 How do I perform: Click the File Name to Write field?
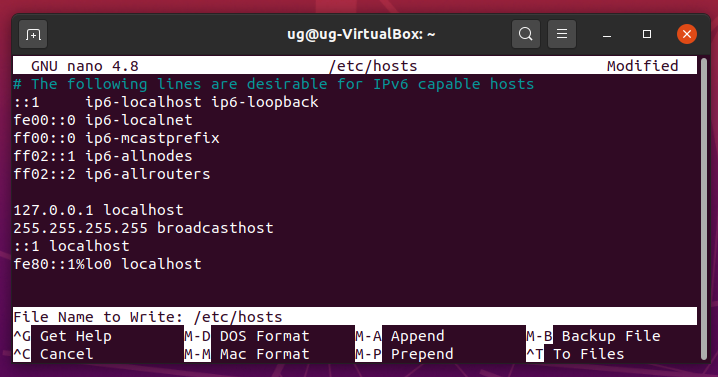[x=355, y=317]
